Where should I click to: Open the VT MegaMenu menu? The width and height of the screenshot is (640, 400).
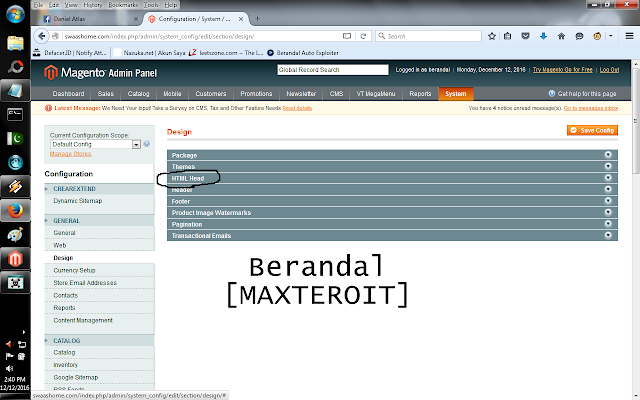376,93
